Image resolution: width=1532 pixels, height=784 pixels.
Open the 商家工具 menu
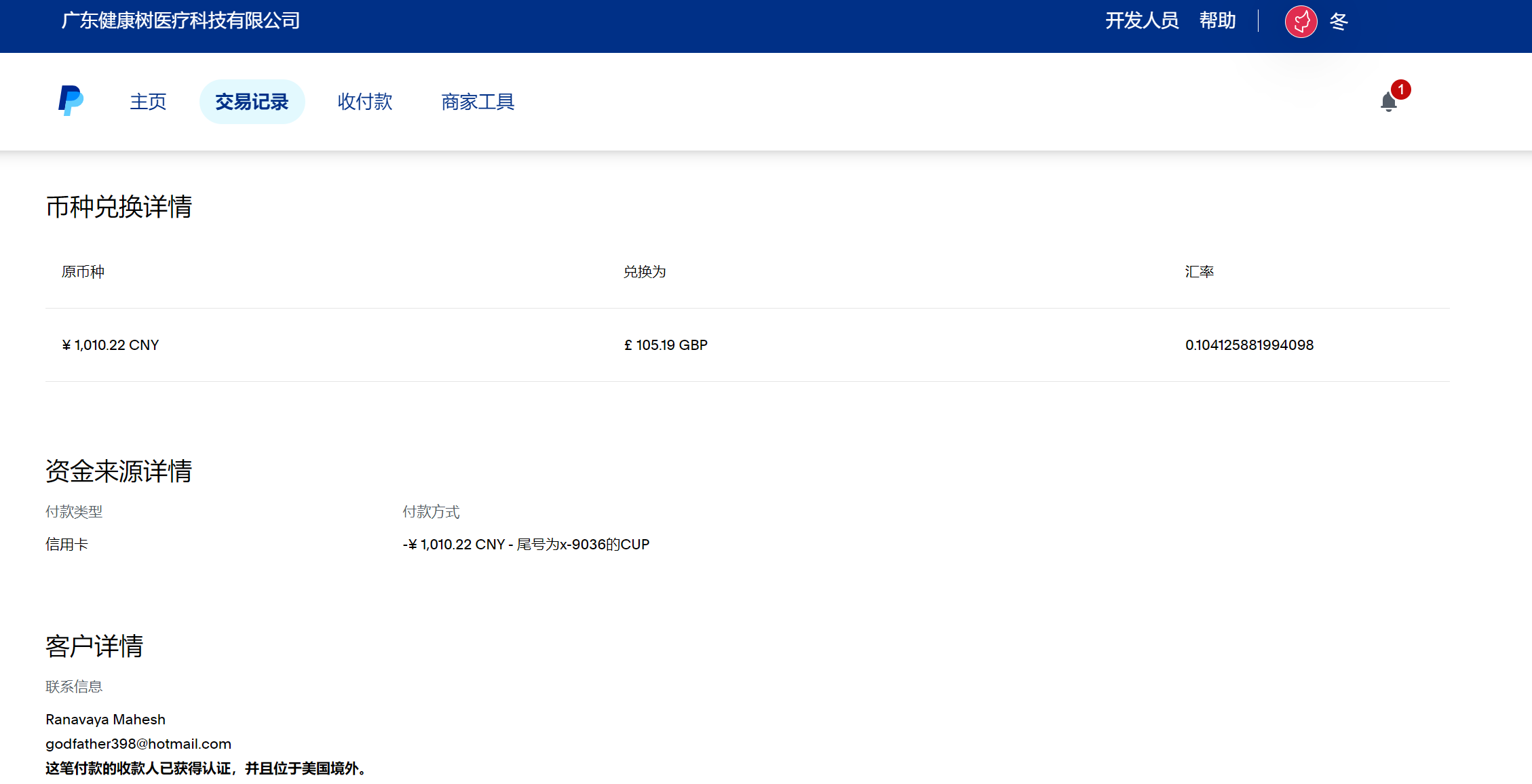(478, 102)
